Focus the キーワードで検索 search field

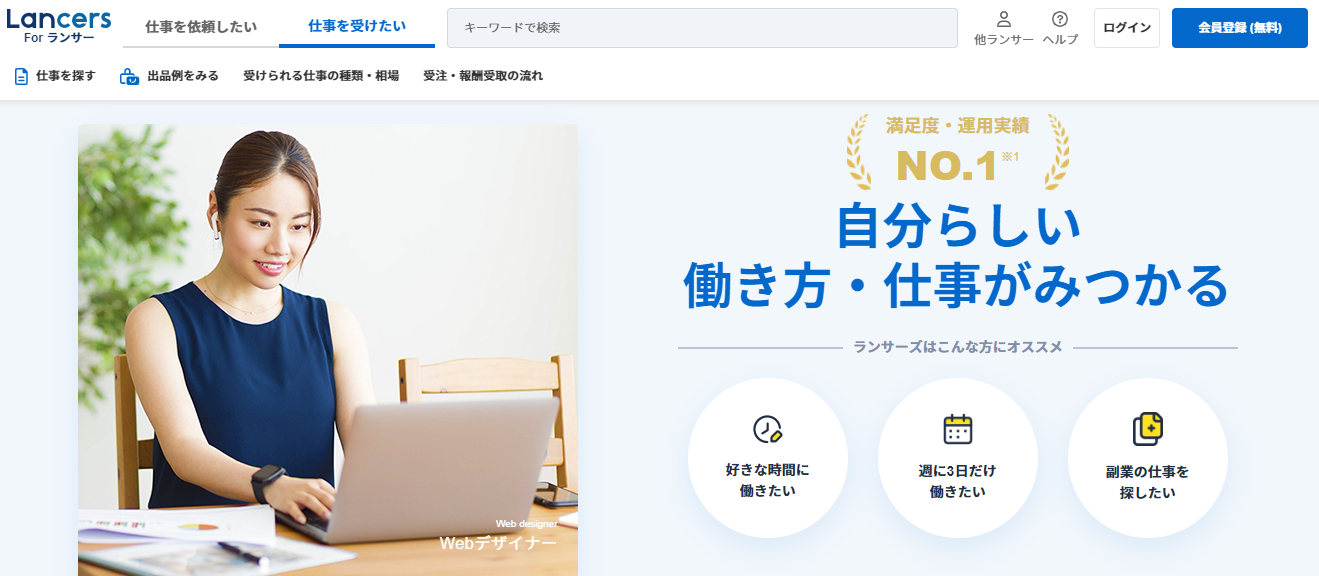pyautogui.click(x=702, y=28)
